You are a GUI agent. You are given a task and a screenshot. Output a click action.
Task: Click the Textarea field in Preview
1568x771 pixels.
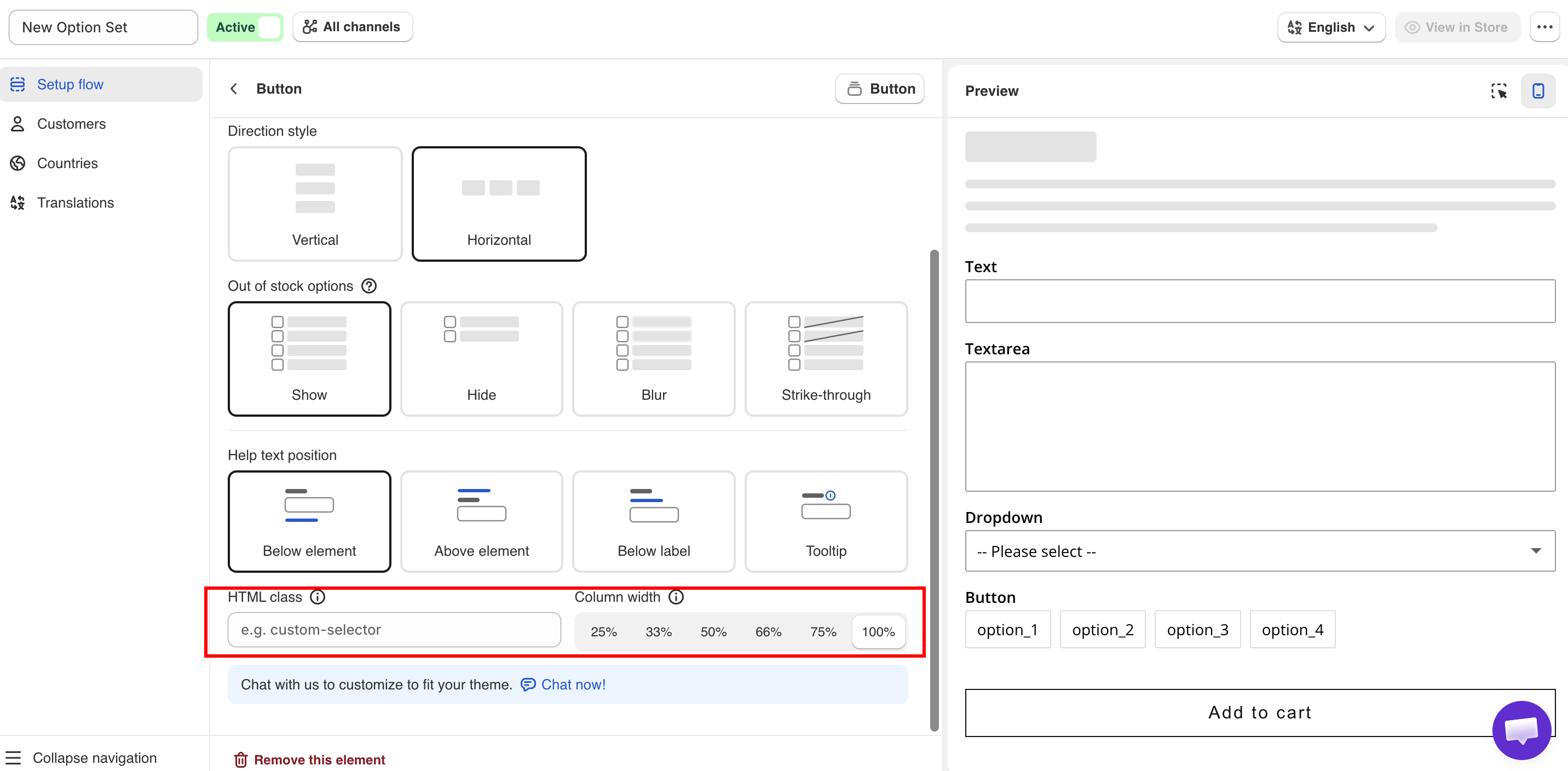(1260, 427)
